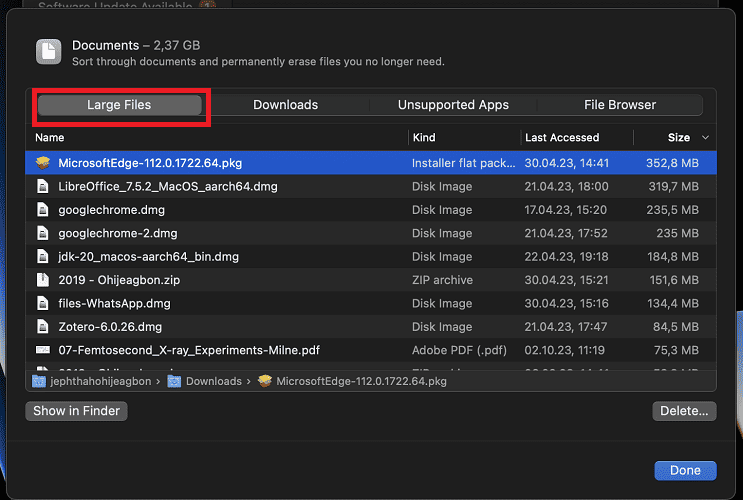Select the Large Files tab

(119, 105)
